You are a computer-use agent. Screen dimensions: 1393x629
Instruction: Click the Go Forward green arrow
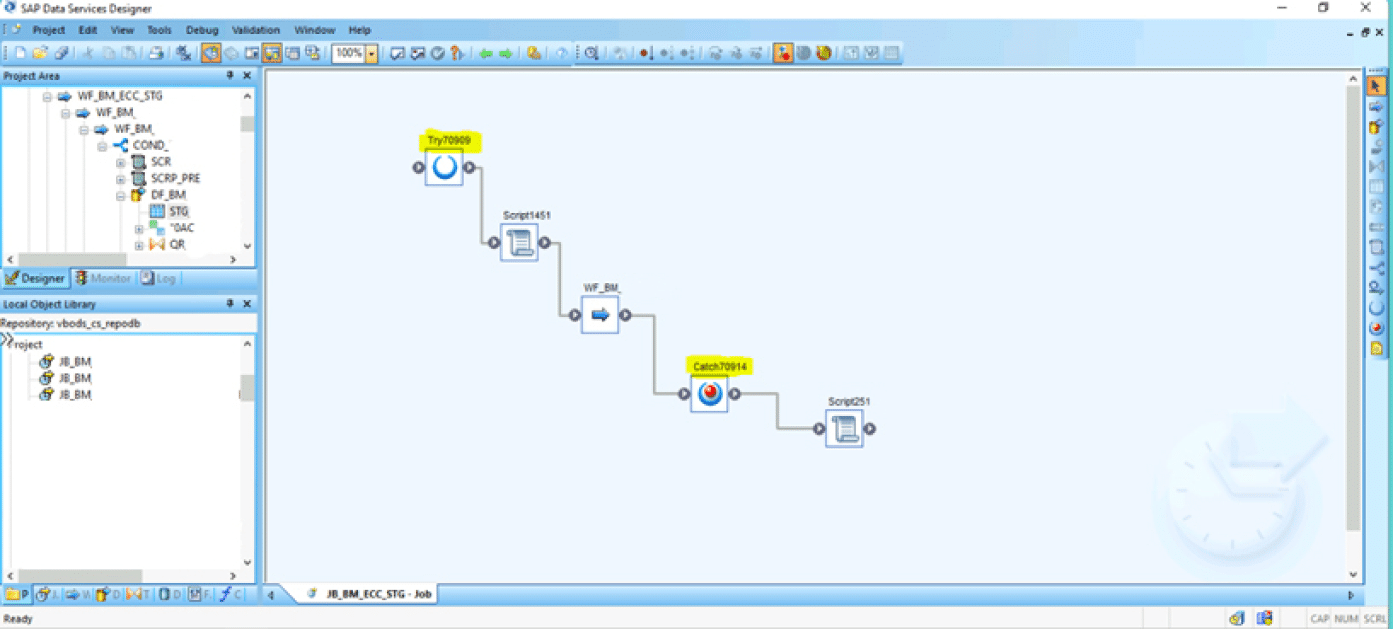[x=506, y=53]
